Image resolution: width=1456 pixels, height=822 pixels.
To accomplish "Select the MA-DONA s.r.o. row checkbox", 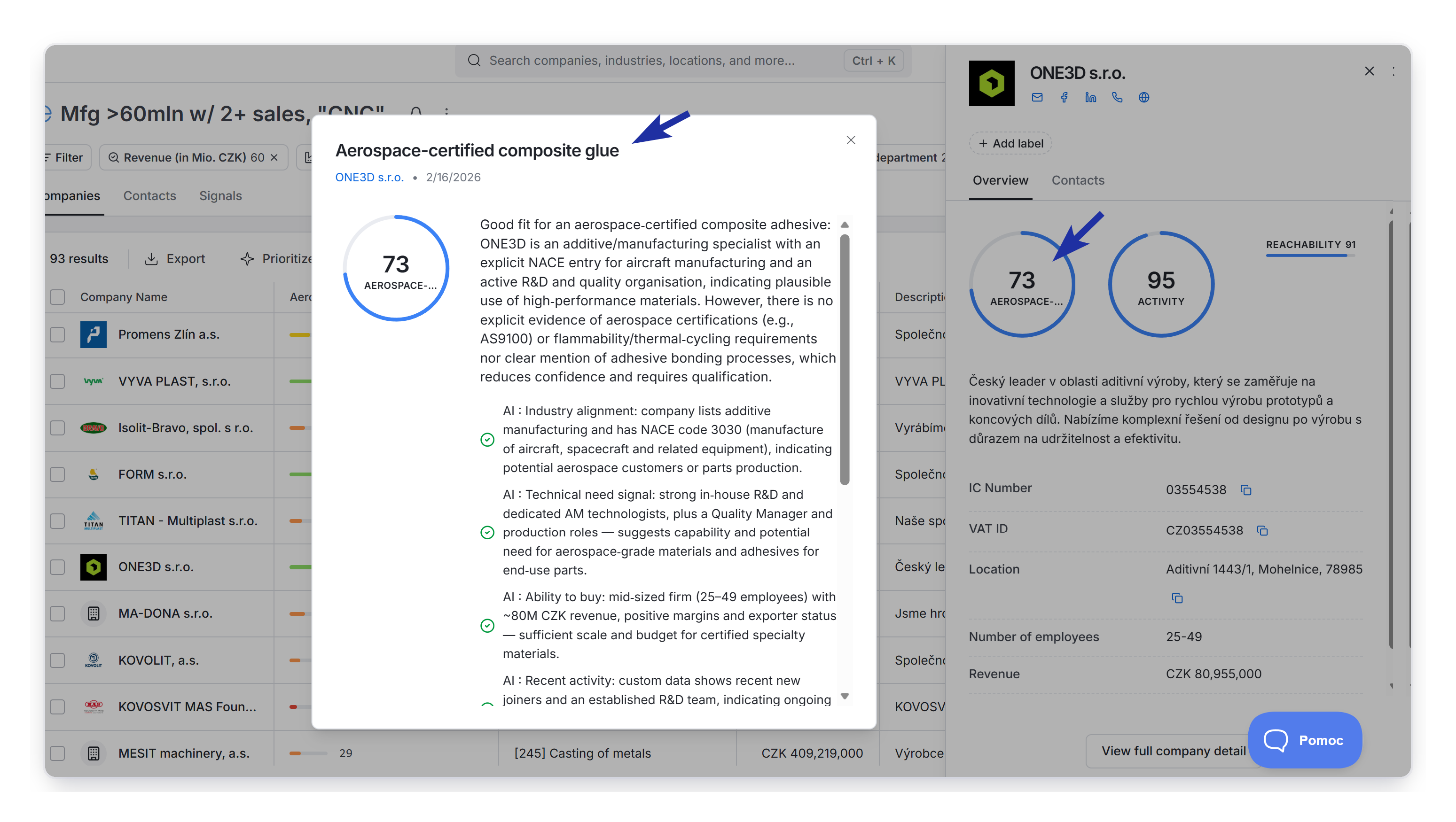I will [57, 613].
